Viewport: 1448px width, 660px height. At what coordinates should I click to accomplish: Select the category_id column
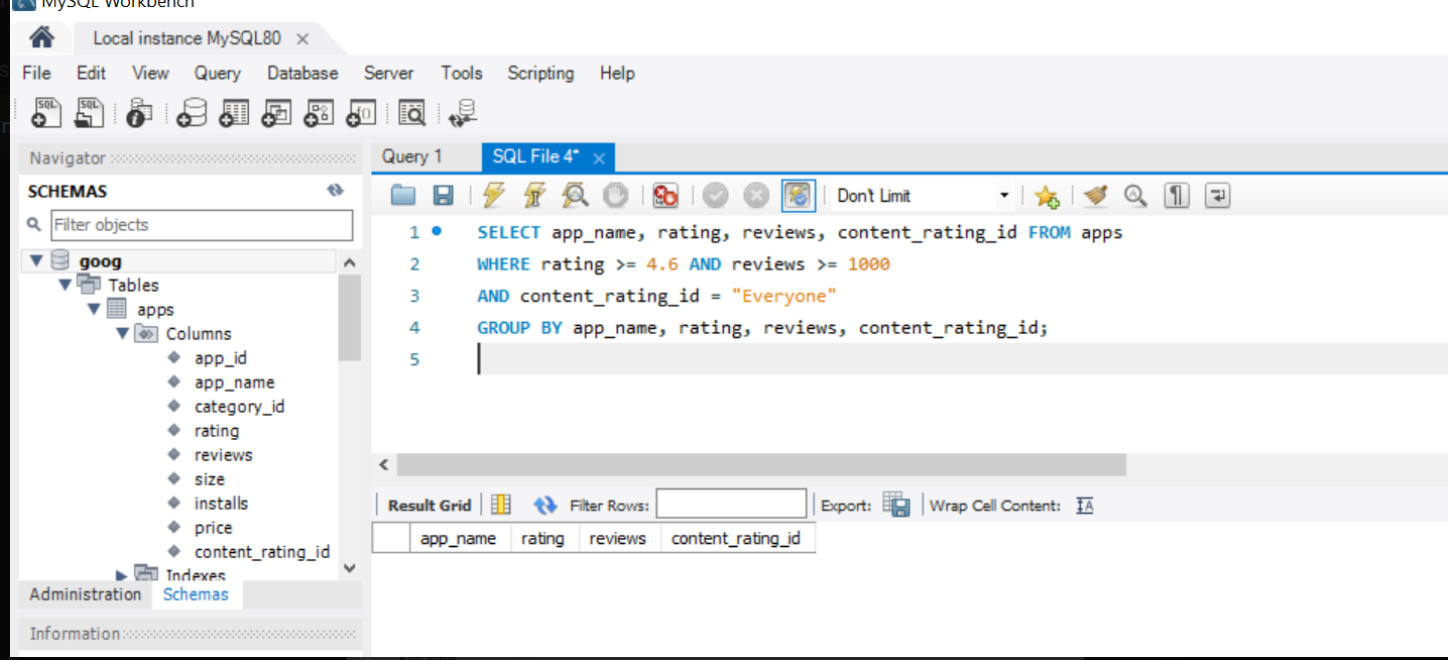tap(239, 406)
